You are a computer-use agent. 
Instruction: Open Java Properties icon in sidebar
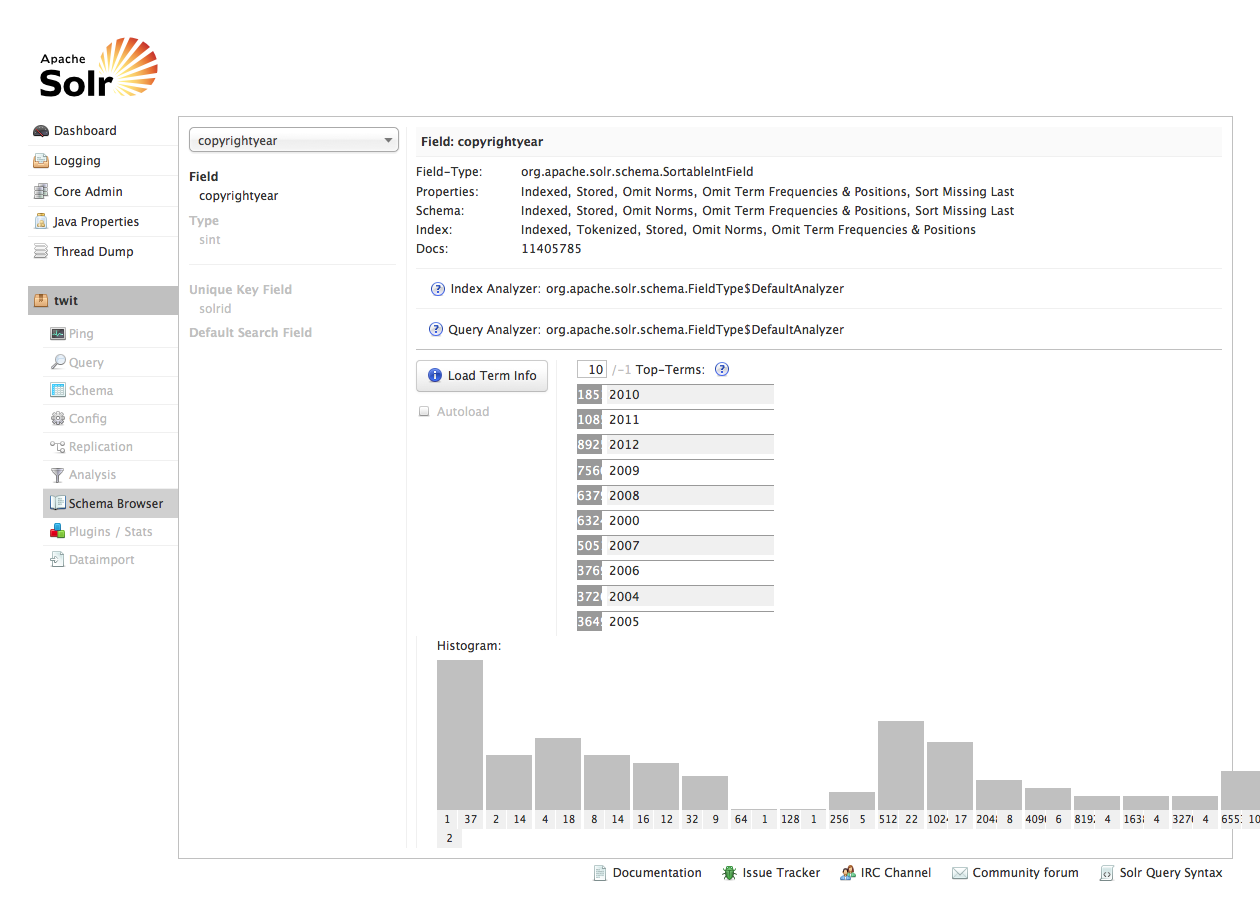coord(41,222)
